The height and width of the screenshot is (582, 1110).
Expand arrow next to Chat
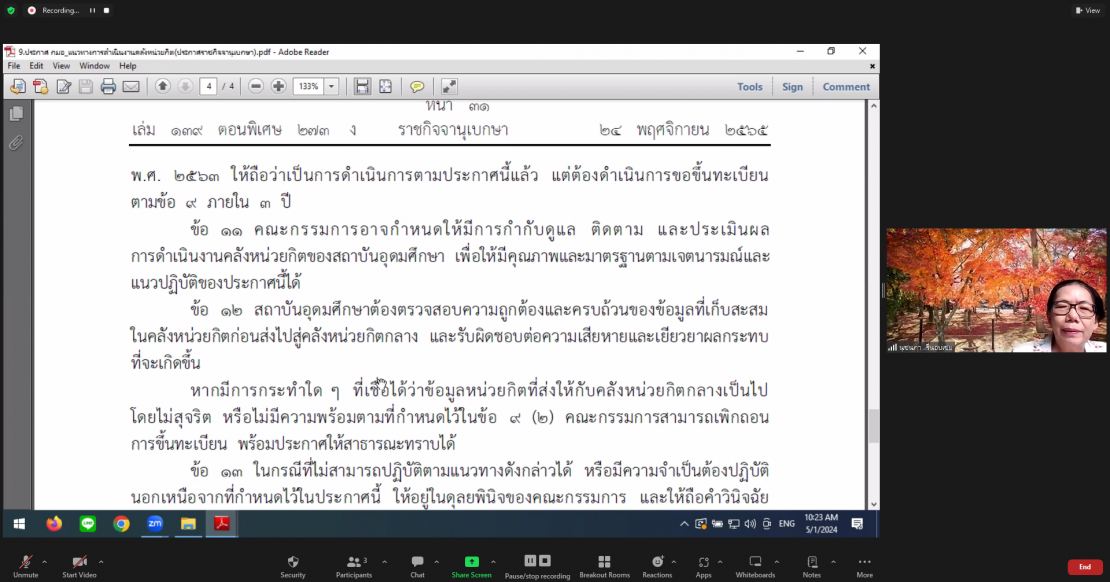coord(437,562)
